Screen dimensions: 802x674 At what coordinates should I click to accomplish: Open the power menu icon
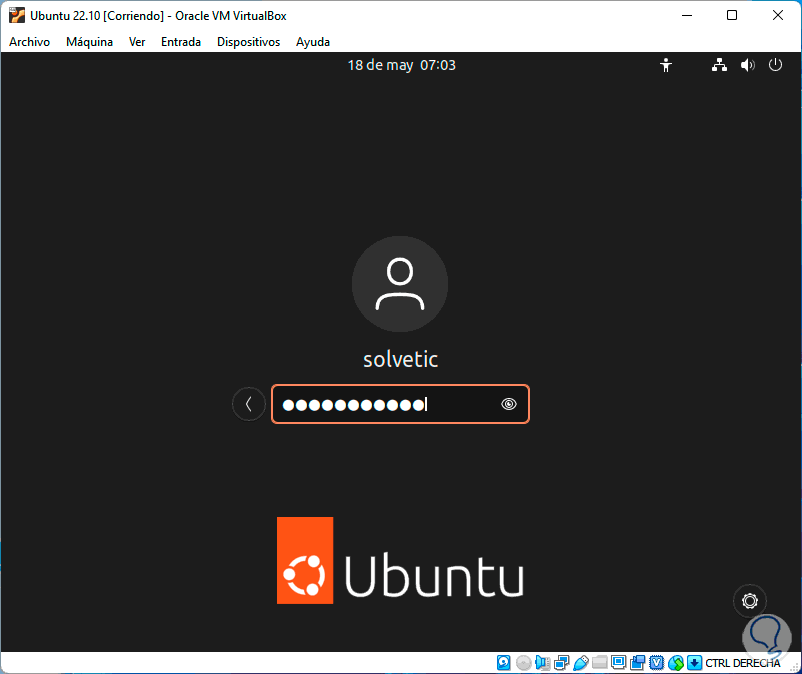pos(775,65)
